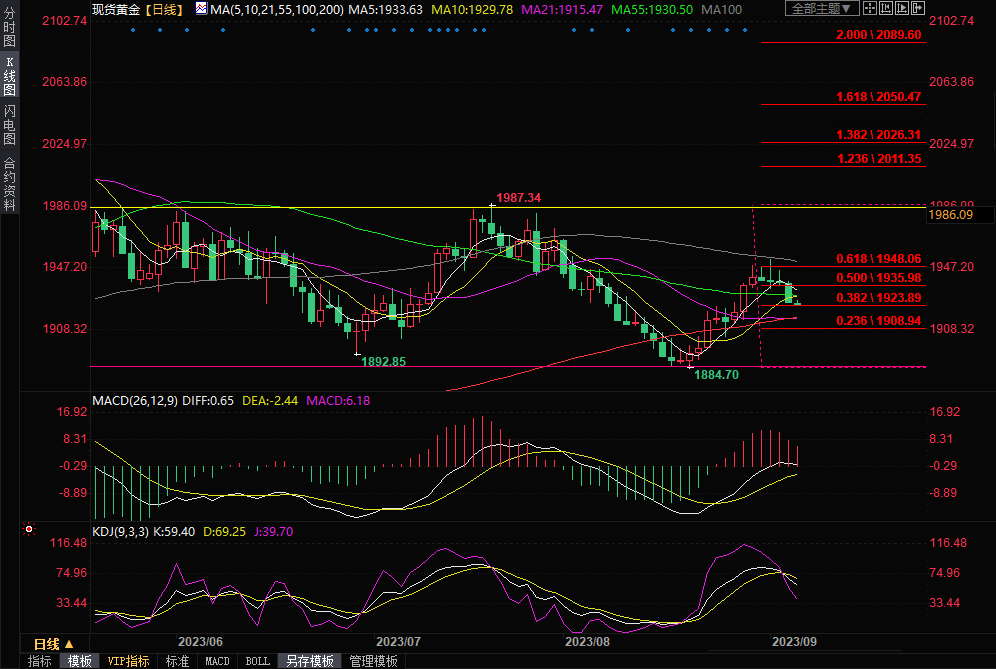Open the 闪电图 sidebar tab
Screen dimensions: 996x669
(9, 124)
